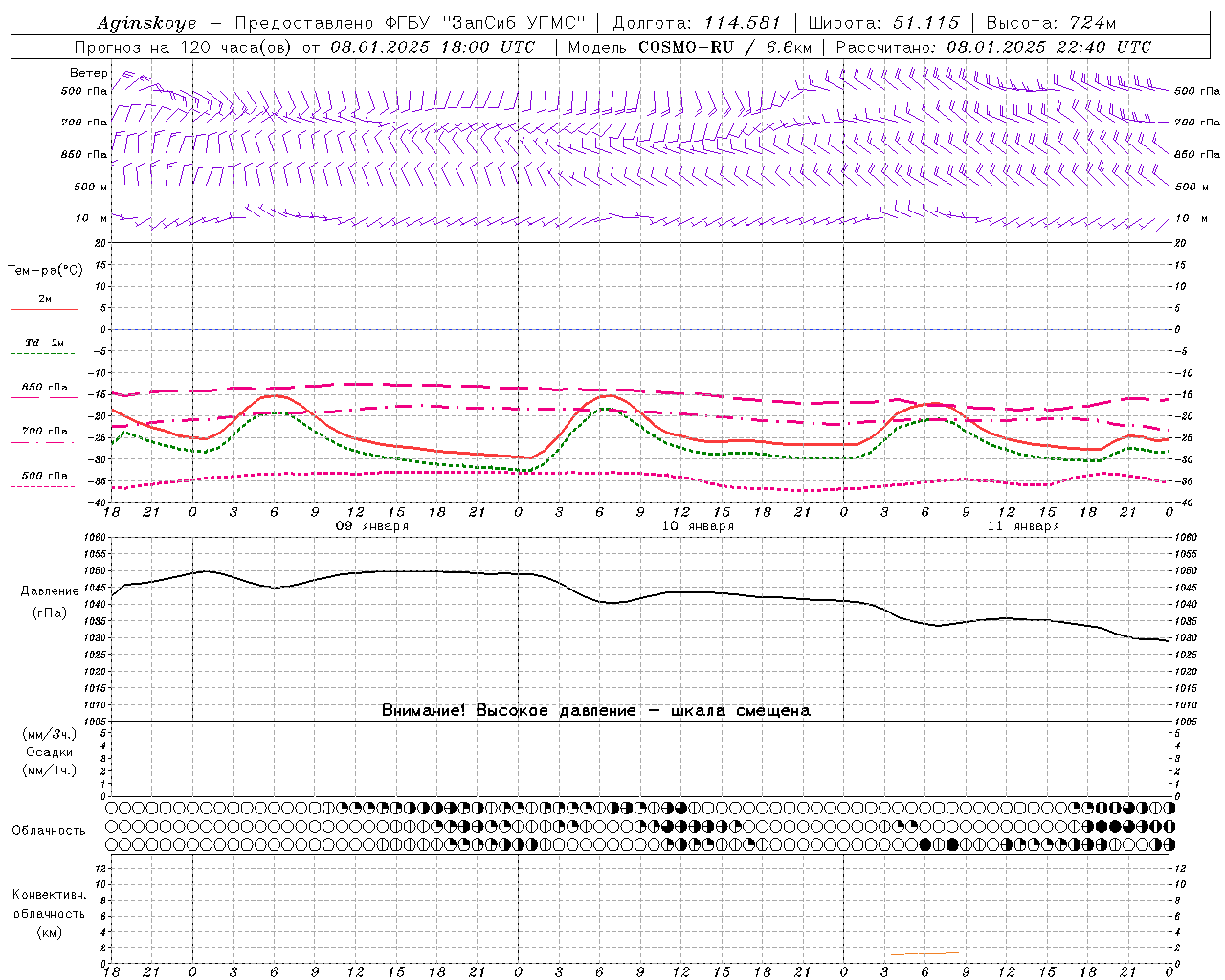Click the Долгота: 114.581 value
Viewport: 1225px width, 980px height.
696,23
